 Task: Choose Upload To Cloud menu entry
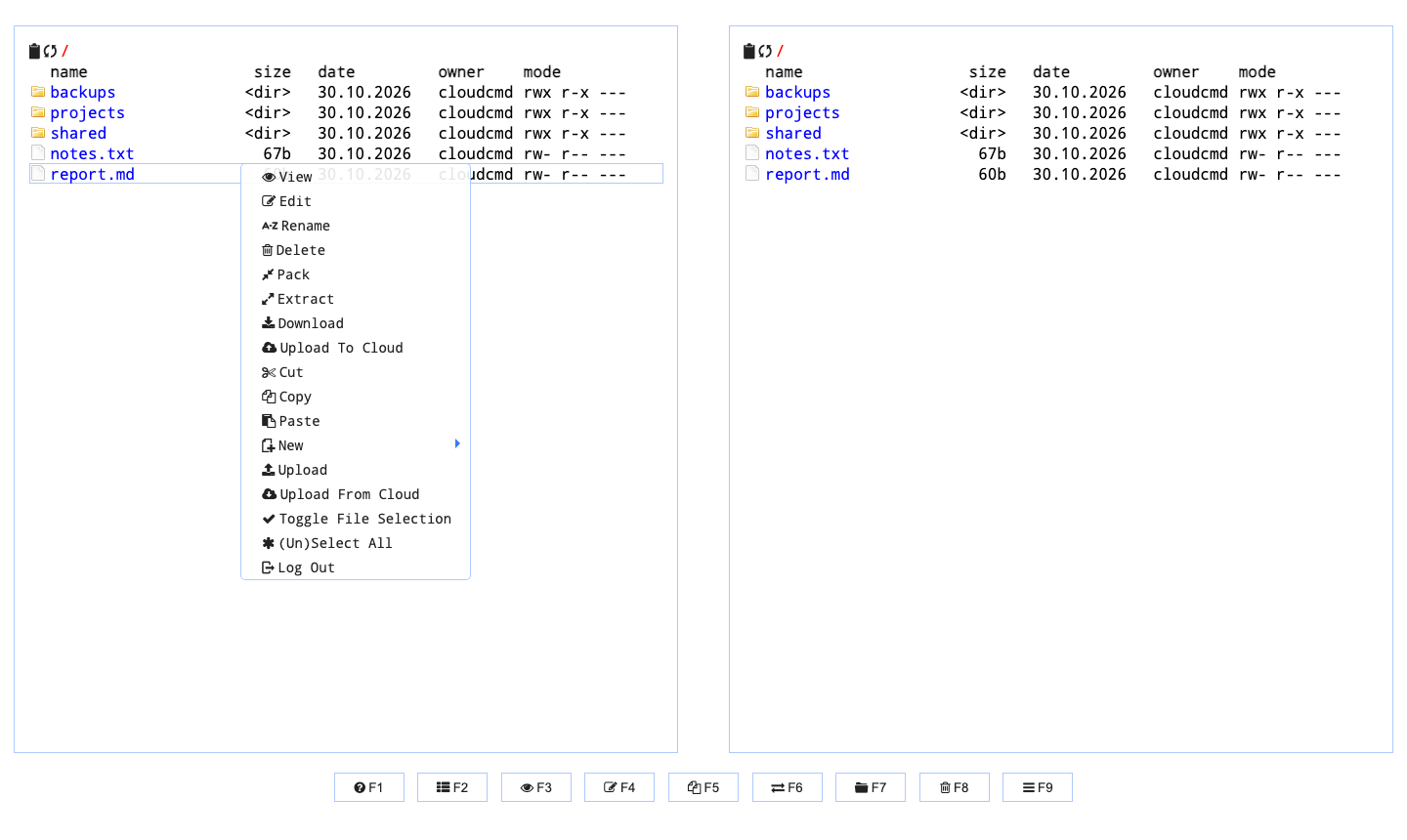tap(356, 348)
